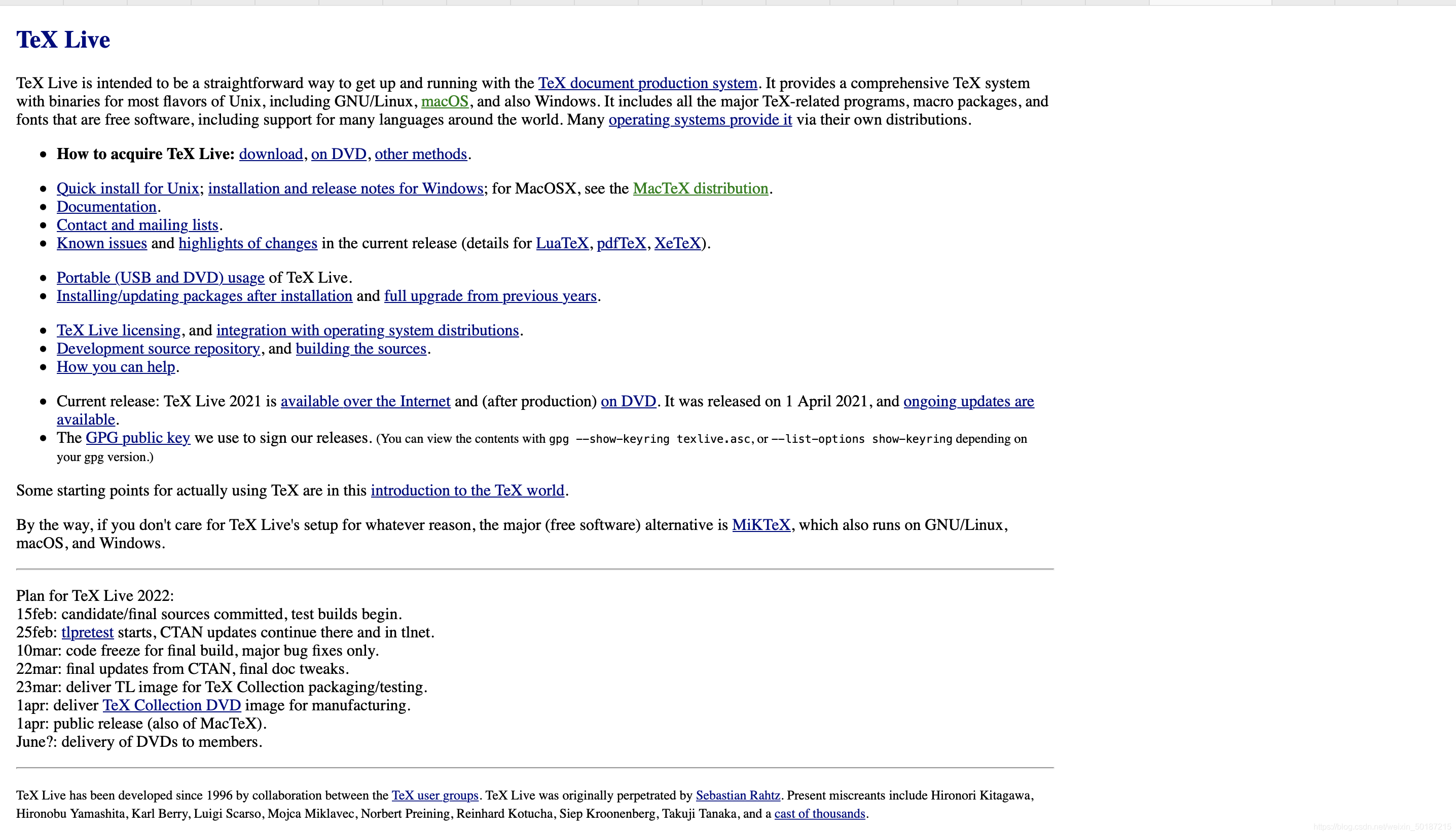Click '1apr: public release (also of MacTeX)' line
This screenshot has height=836, width=1456.
coord(141,724)
